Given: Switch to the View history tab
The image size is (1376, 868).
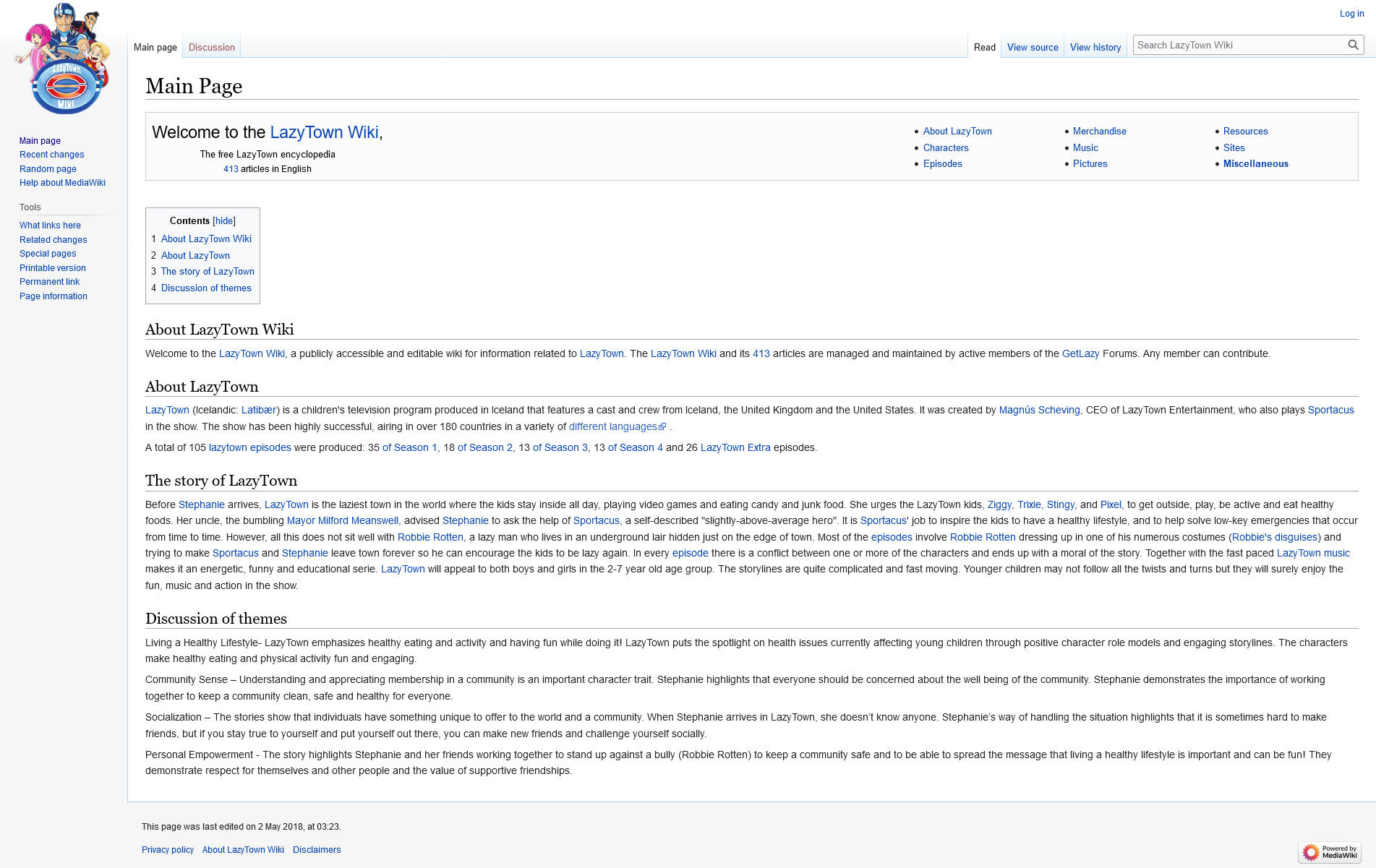Looking at the screenshot, I should pos(1095,48).
